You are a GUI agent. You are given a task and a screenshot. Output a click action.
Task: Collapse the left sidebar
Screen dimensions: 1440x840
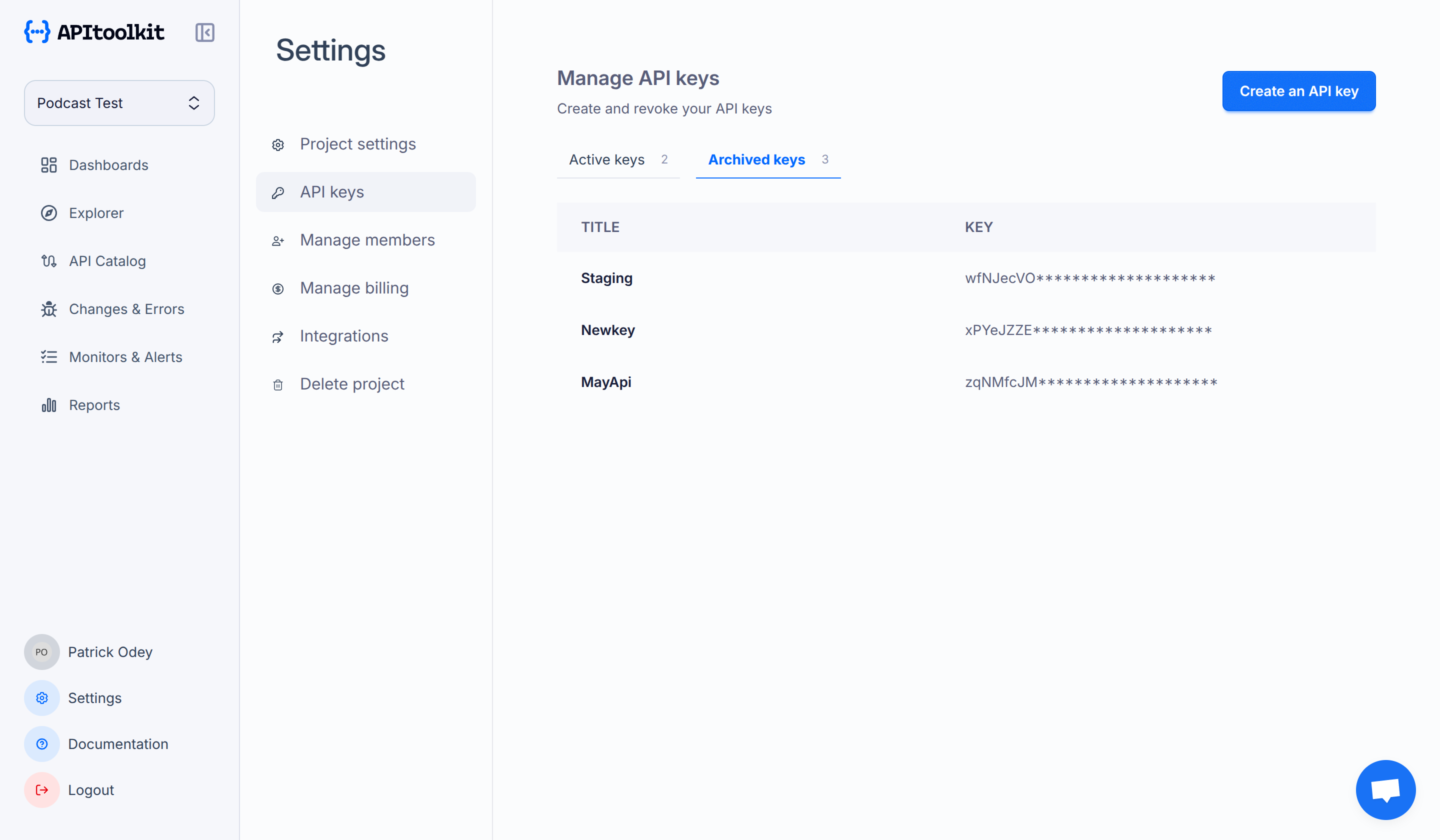204,32
